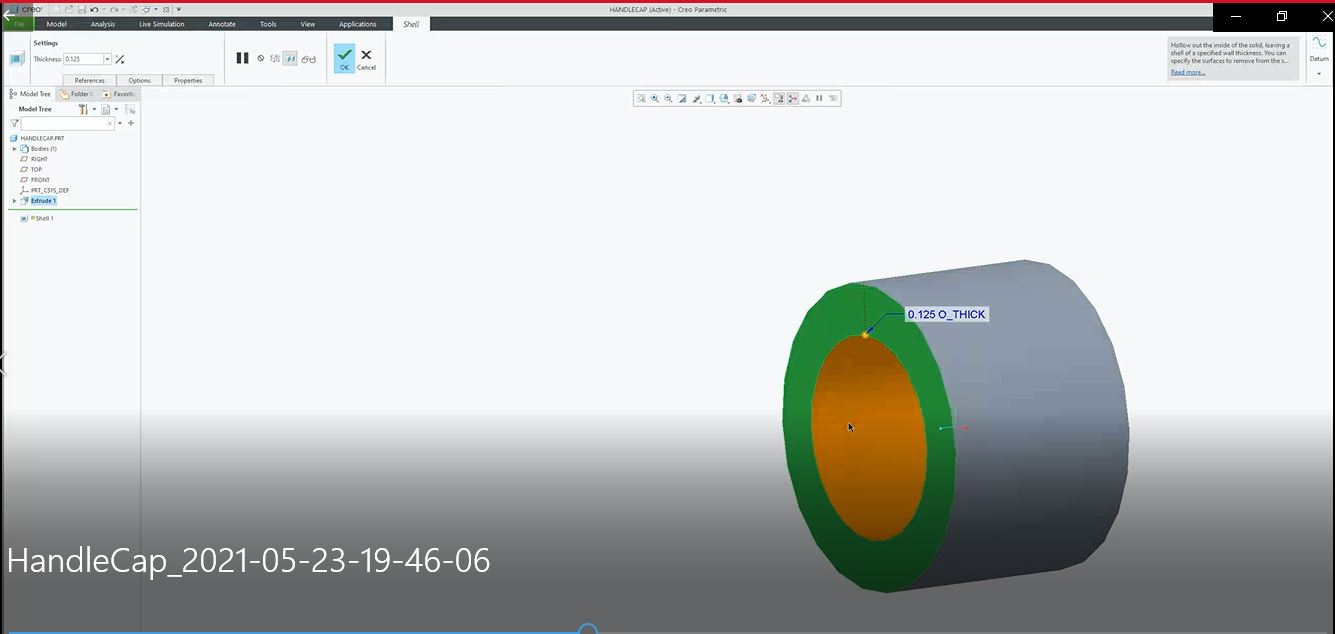The width and height of the screenshot is (1335, 634).
Task: Click the Refit model icon in graphics toolbar
Action: click(x=640, y=98)
